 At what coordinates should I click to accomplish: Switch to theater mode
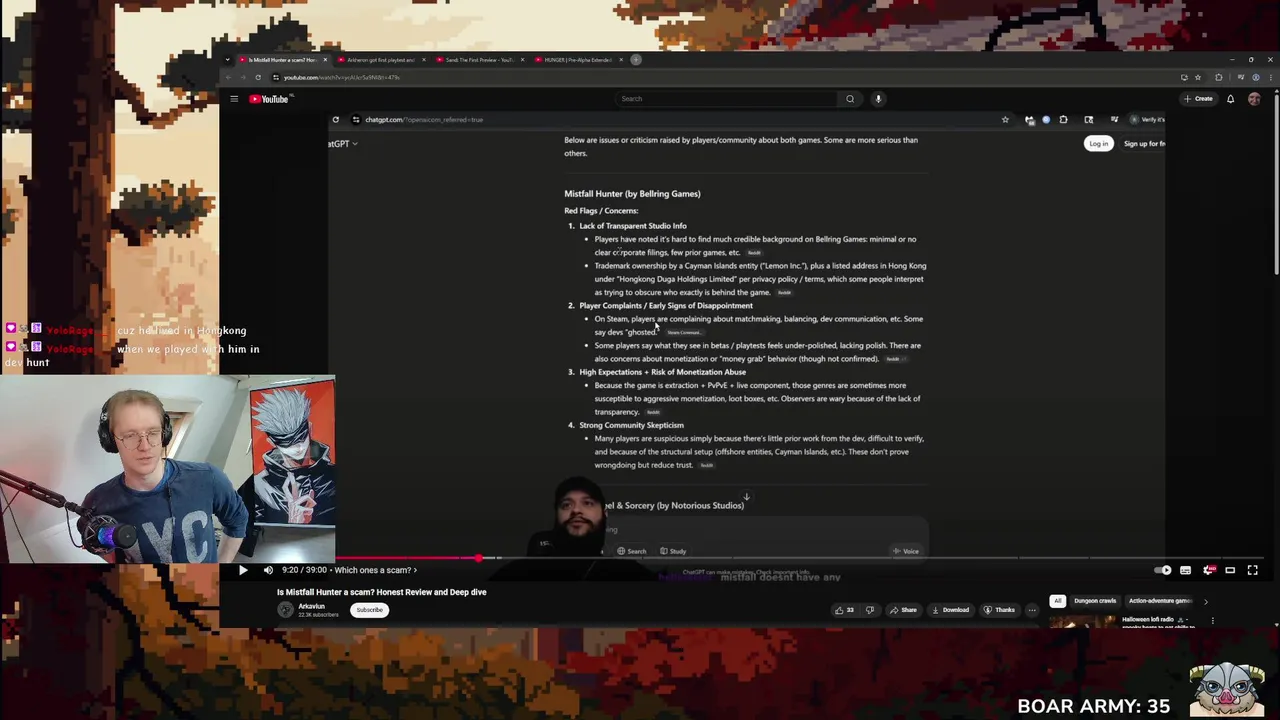coord(1230,570)
